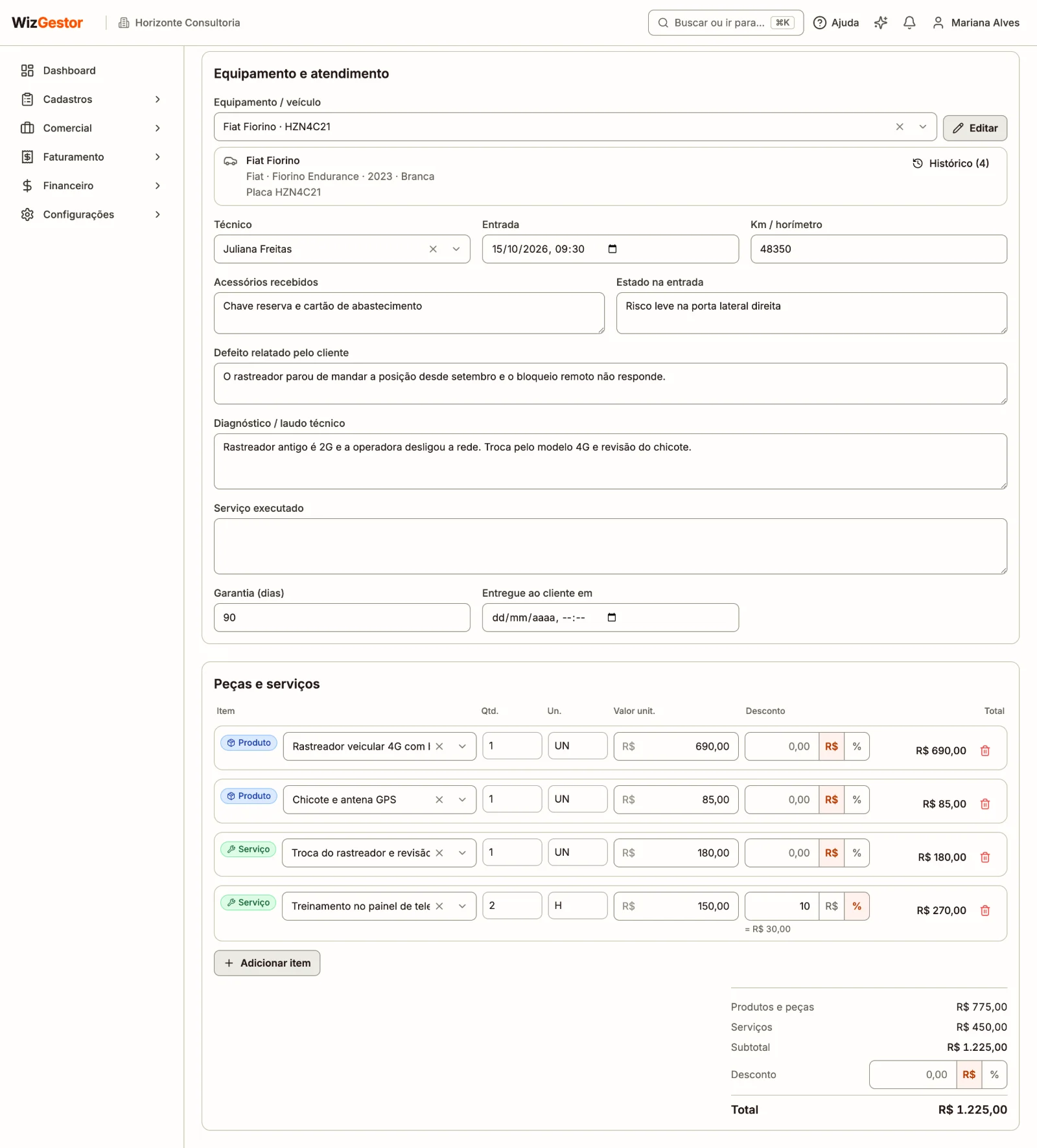The width and height of the screenshot is (1037, 1148).
Task: Clear the Juliana Freitas technician selection
Action: tap(433, 249)
